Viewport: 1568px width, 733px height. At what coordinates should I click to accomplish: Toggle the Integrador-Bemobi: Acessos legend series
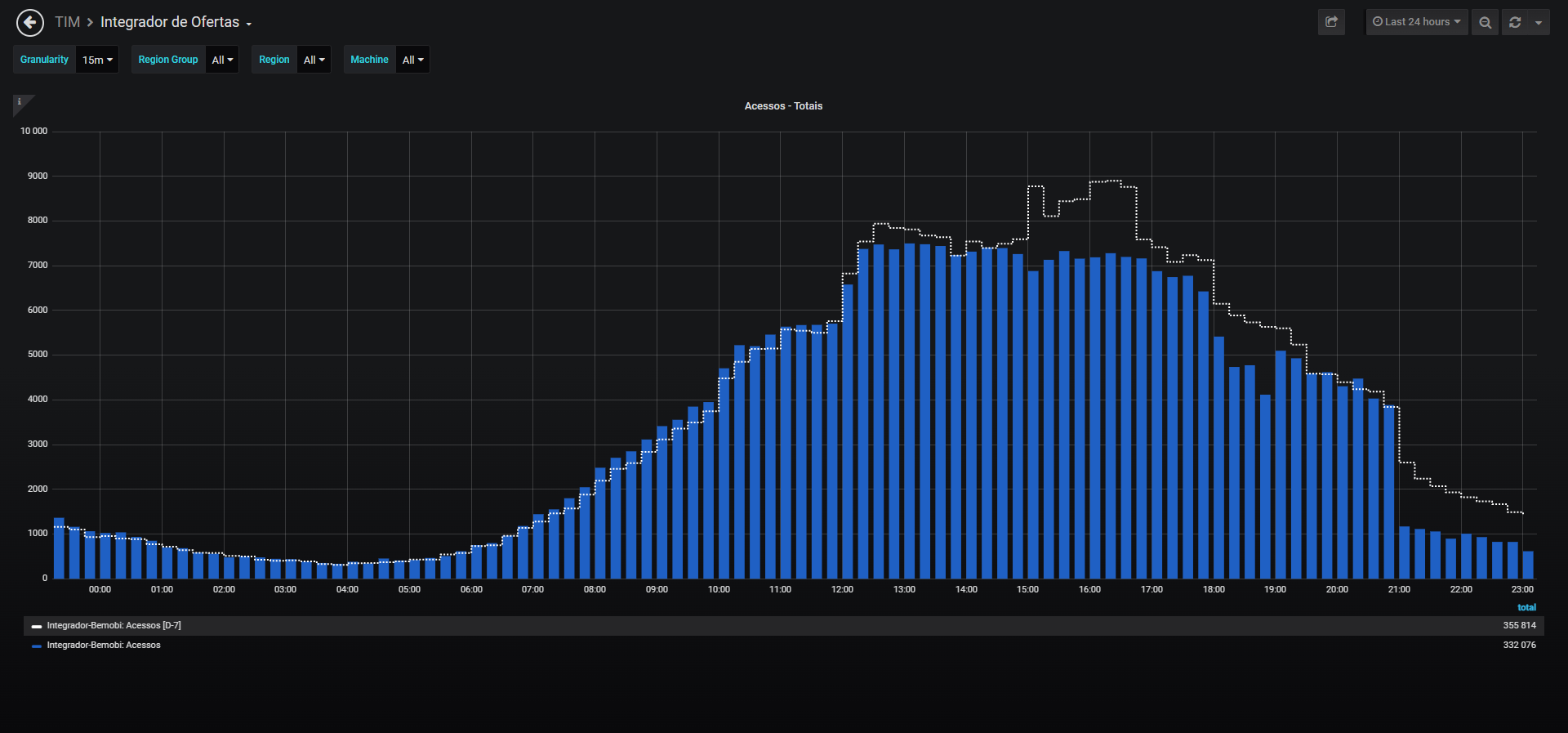(x=104, y=646)
